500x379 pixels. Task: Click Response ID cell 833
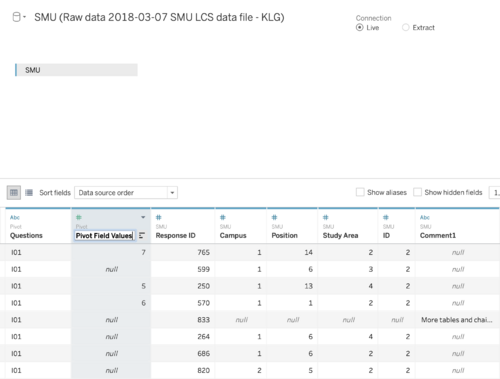coord(183,320)
